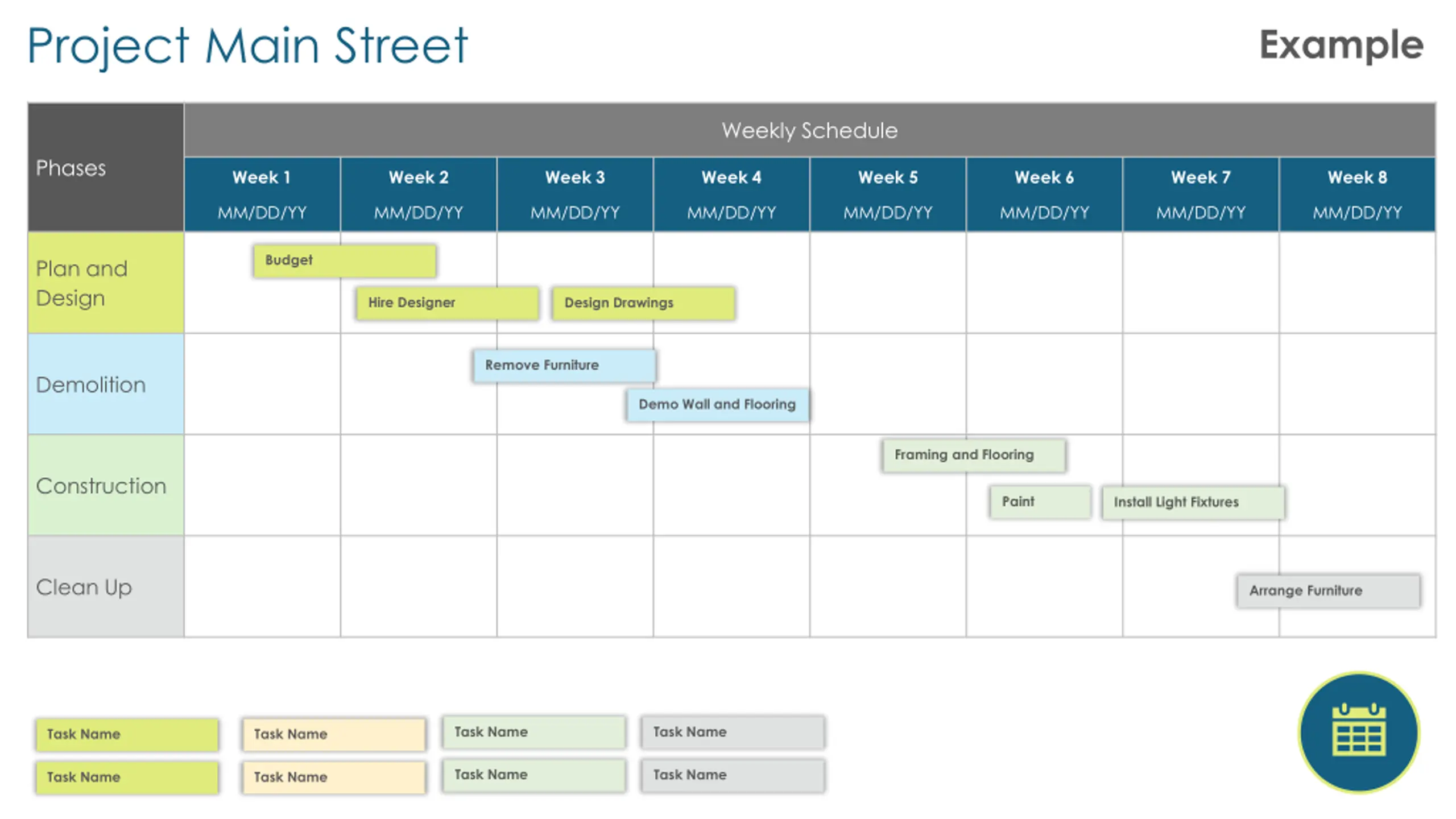Screen dimensions: 1456x819
Task: Select the lower gray Task Name box
Action: click(x=733, y=775)
